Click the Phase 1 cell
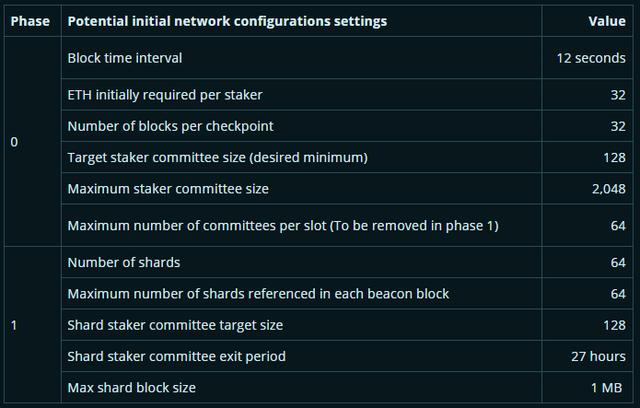 point(14,325)
